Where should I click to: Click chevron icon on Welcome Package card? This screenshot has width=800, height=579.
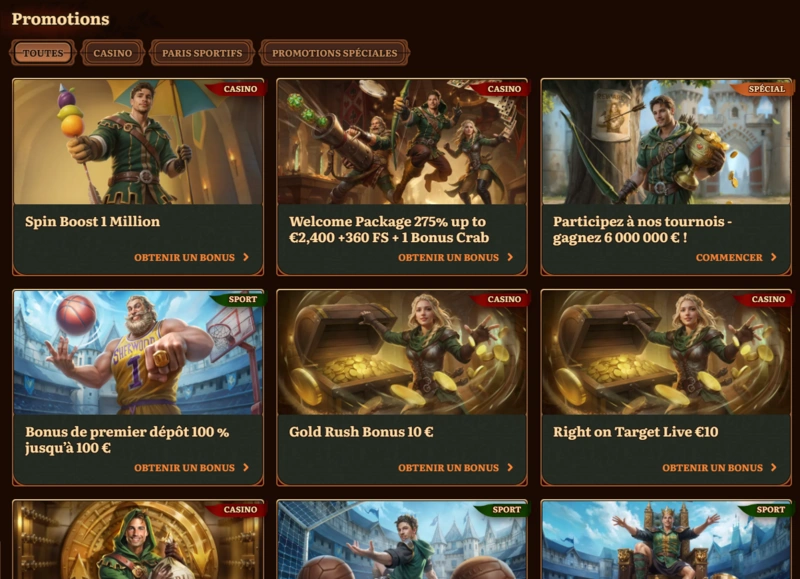tap(510, 257)
